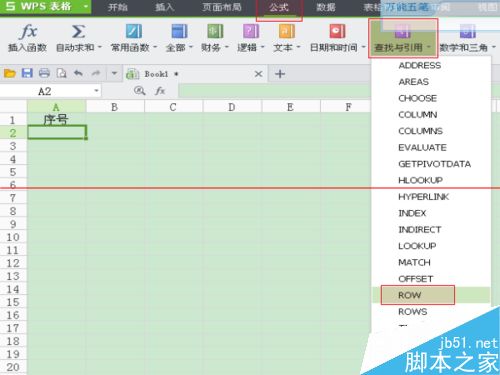Click the Print Preview icon
500x375 pixels.
[61, 73]
